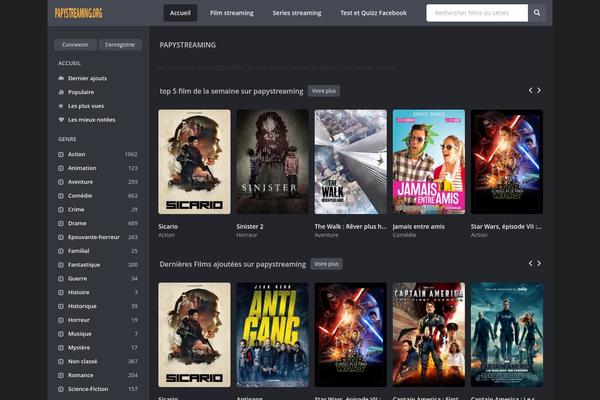Screen dimensions: 600x400
Task: Click the Connexion button
Action: (x=75, y=45)
